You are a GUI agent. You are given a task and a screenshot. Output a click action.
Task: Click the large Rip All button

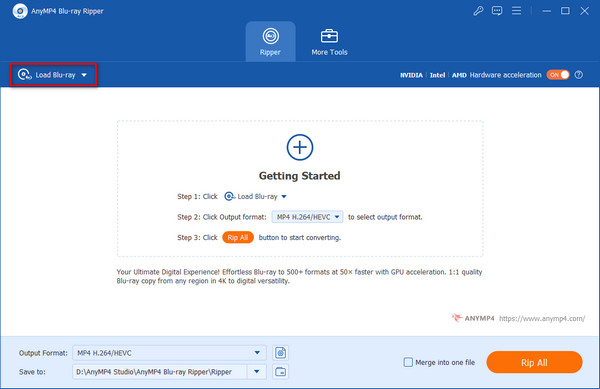click(534, 362)
